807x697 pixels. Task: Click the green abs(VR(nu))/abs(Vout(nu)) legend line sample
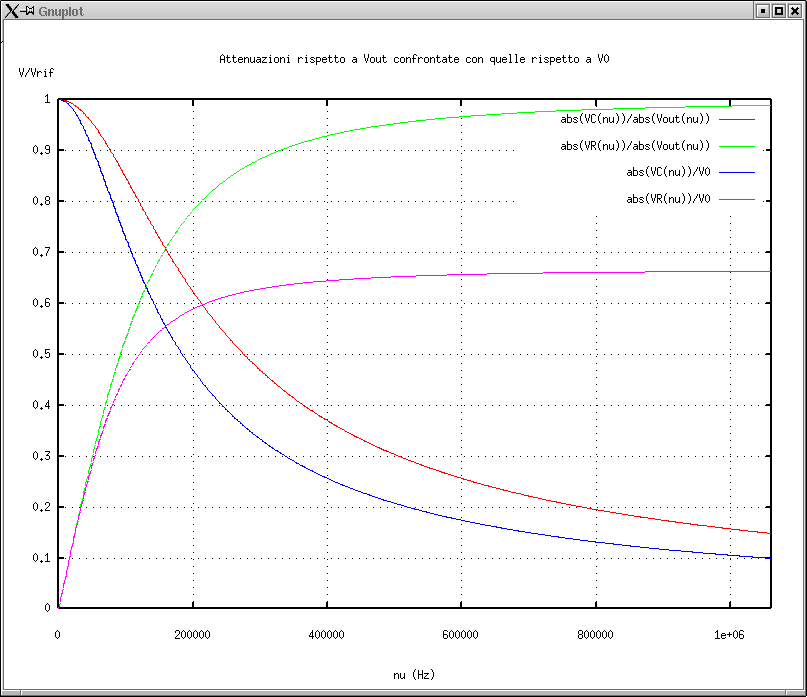click(x=736, y=146)
